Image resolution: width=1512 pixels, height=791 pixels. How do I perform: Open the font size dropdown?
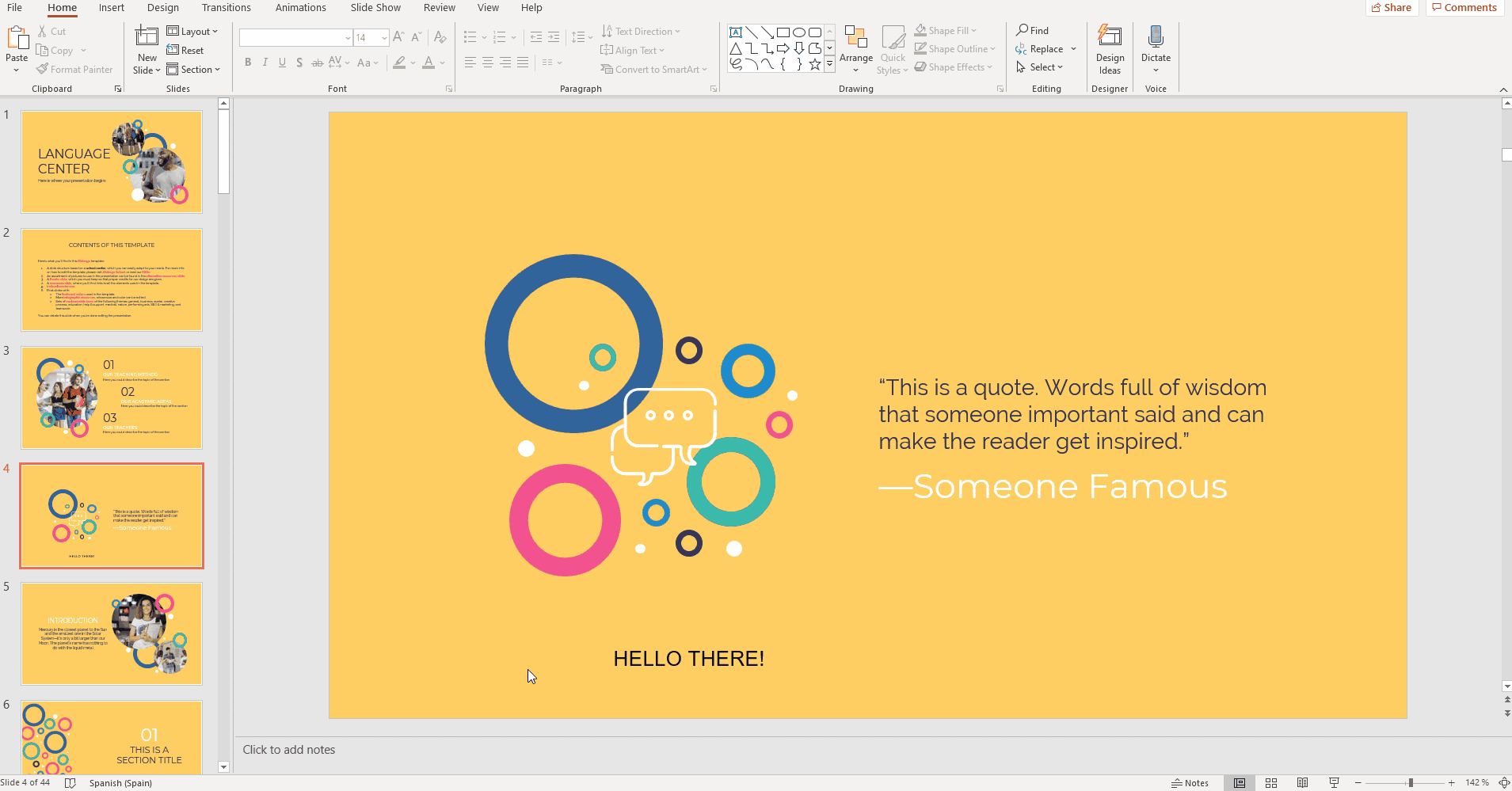(384, 38)
